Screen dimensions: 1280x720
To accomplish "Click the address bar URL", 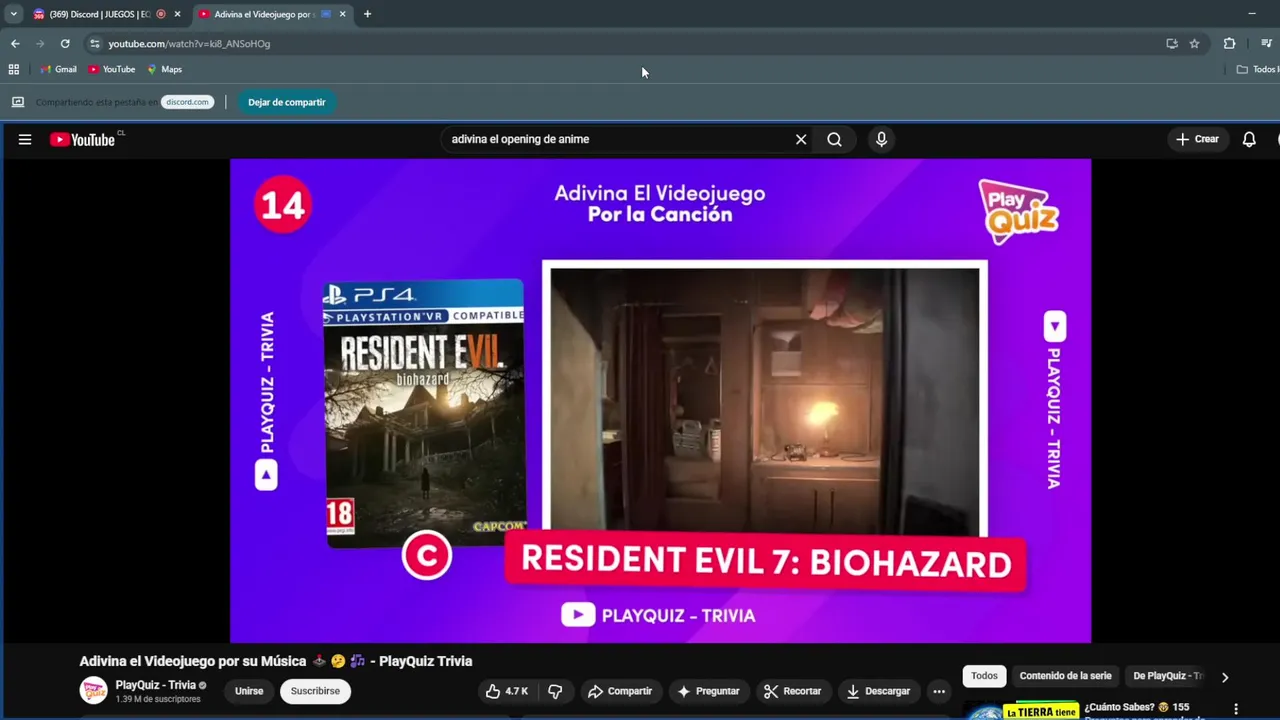I will click(189, 44).
